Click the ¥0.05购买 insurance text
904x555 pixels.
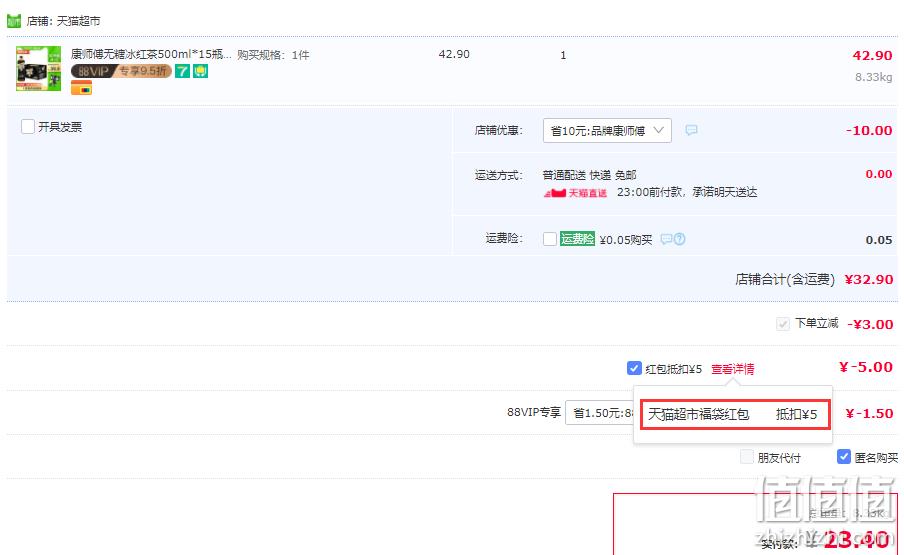tap(626, 240)
